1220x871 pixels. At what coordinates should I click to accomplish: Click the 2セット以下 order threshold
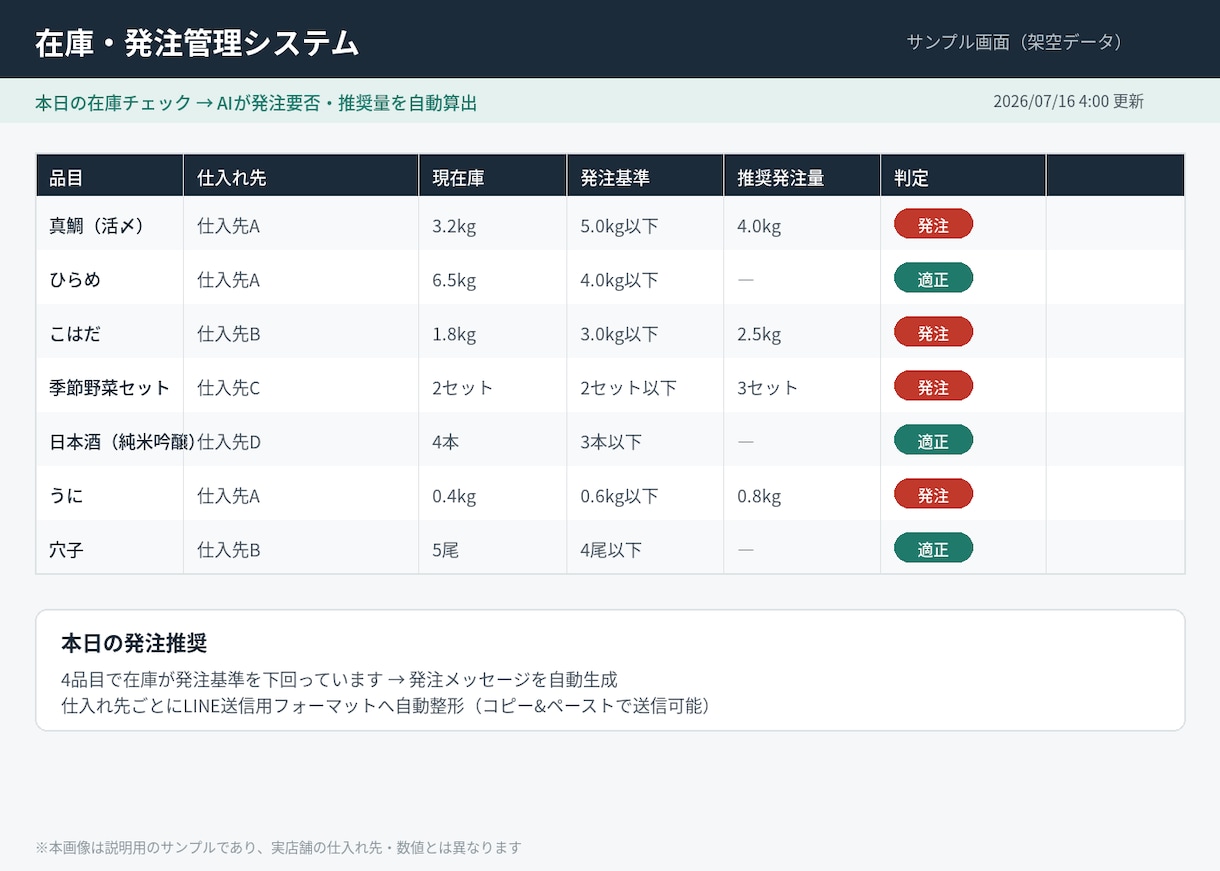629,388
